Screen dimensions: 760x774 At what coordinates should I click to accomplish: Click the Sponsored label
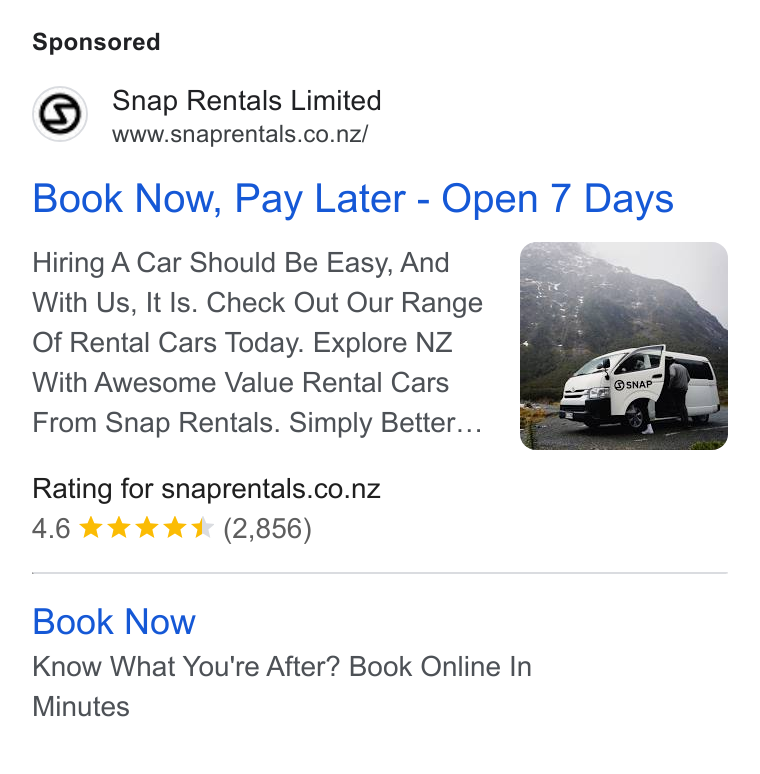(x=96, y=42)
